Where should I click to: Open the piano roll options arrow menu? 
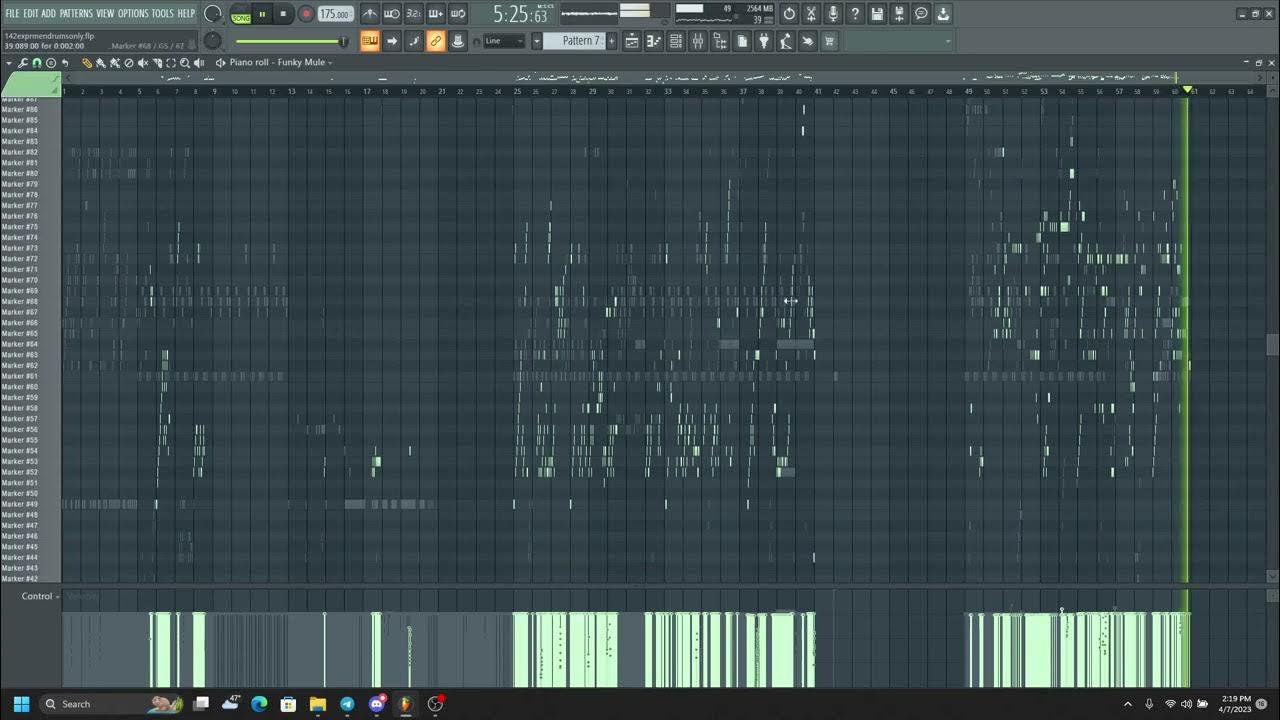click(x=9, y=63)
